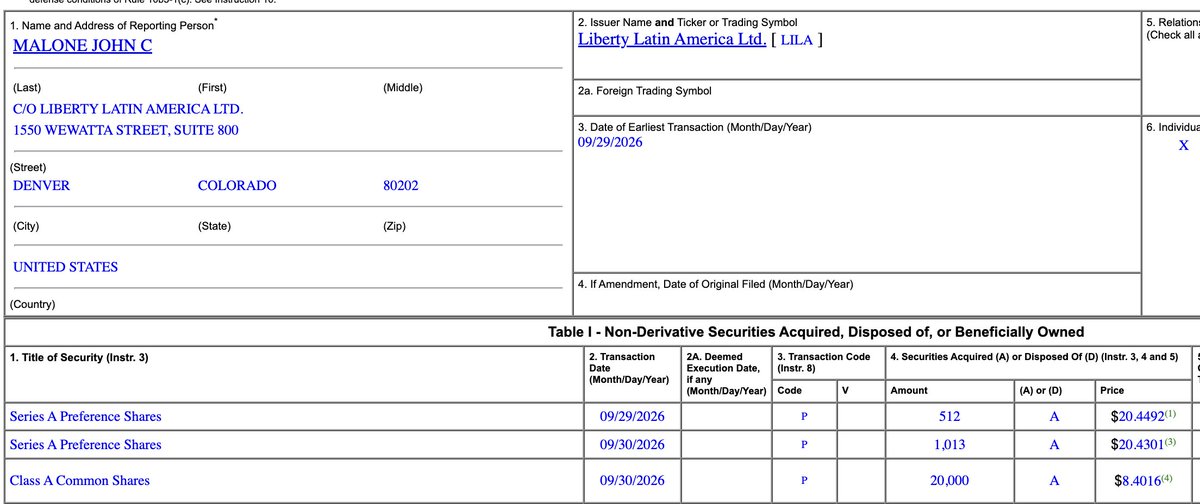Click the Table I heading text

pyautogui.click(x=815, y=332)
